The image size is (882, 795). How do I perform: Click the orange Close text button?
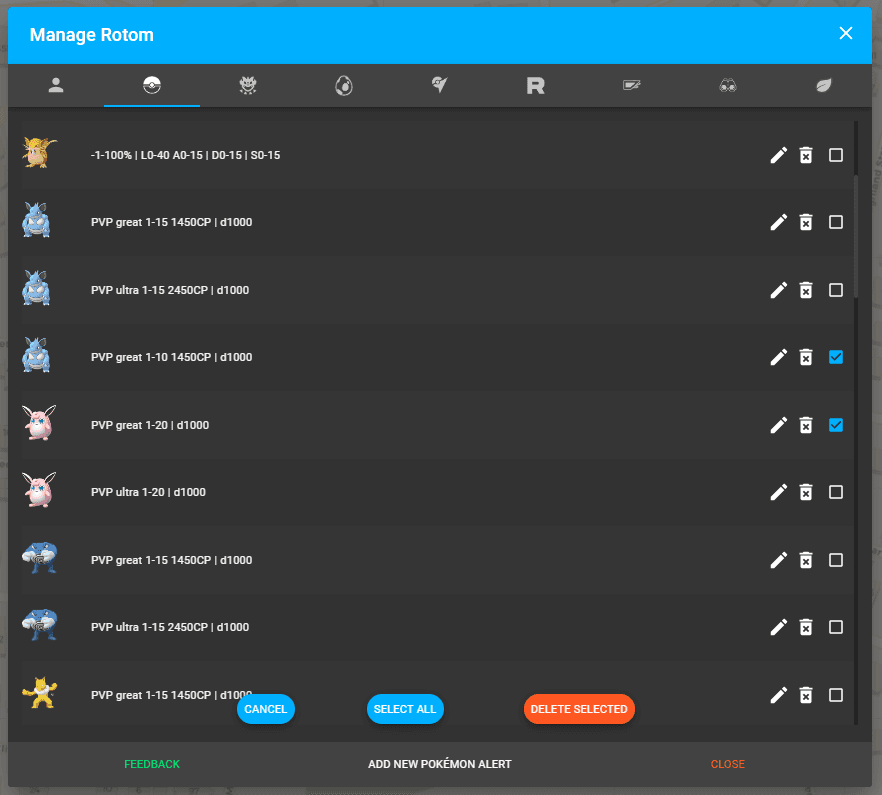click(x=727, y=764)
